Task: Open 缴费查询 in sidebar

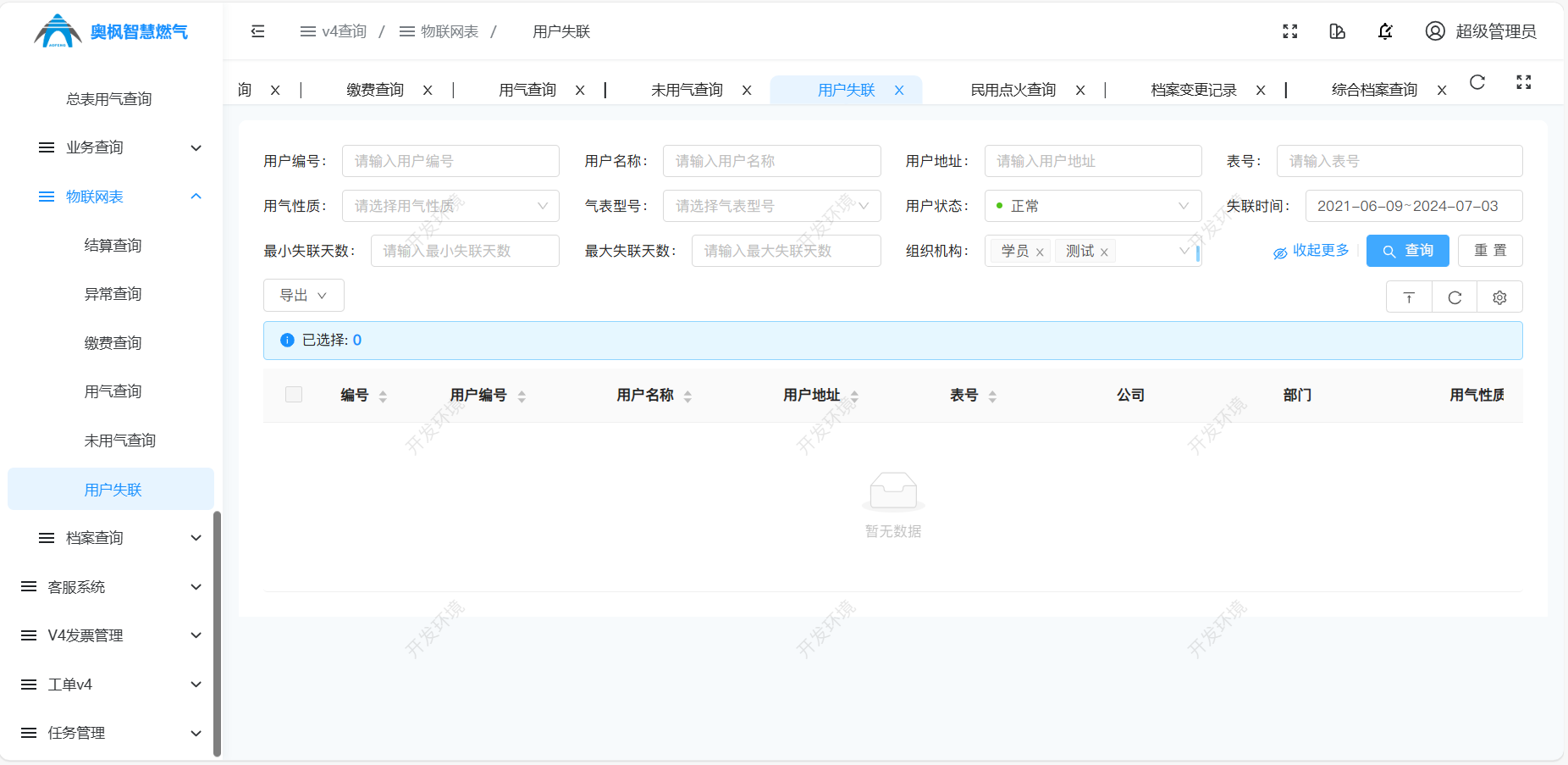Action: click(113, 343)
